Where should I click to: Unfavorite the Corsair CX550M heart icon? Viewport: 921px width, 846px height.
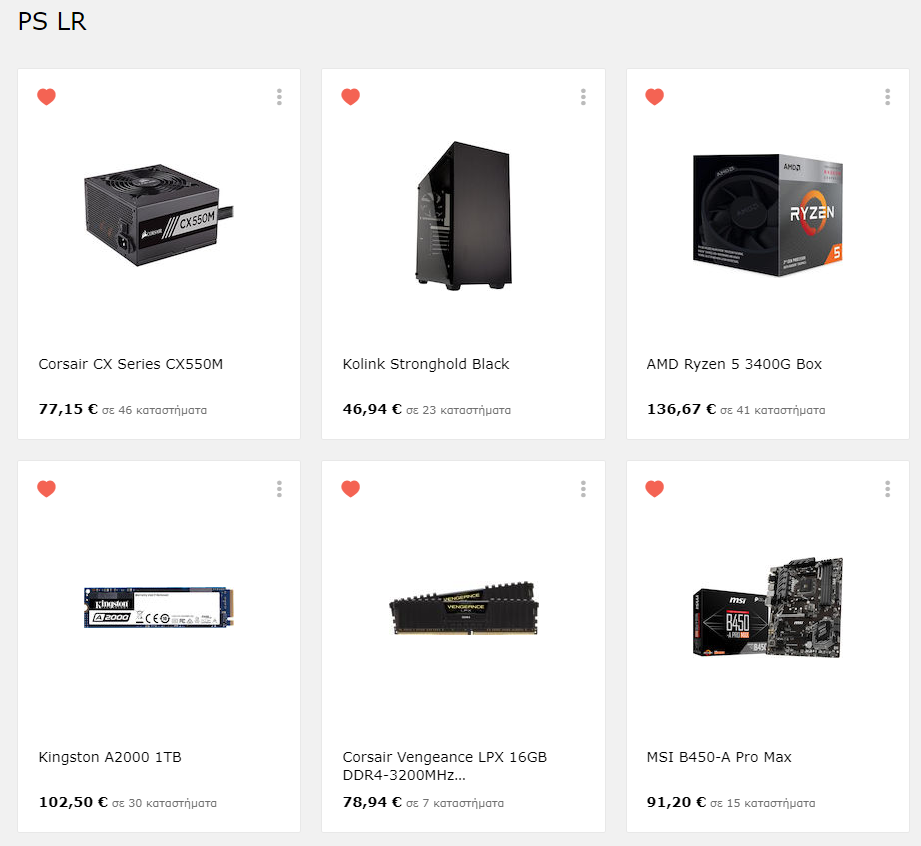pyautogui.click(x=46, y=96)
